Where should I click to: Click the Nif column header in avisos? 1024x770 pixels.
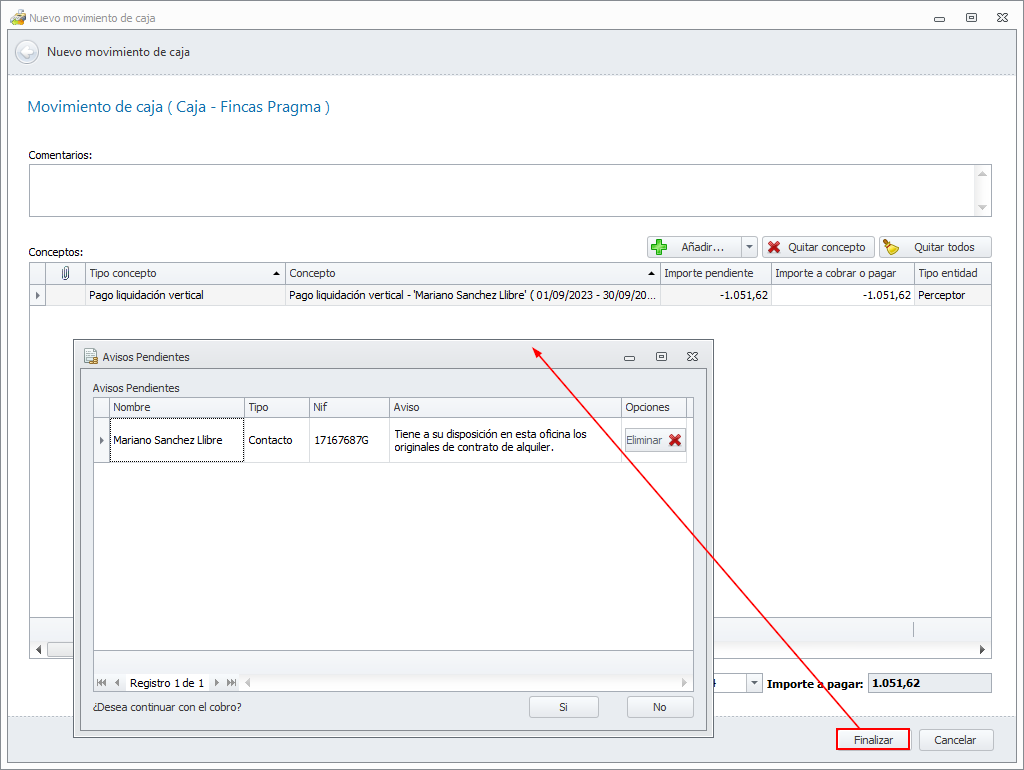coord(349,407)
